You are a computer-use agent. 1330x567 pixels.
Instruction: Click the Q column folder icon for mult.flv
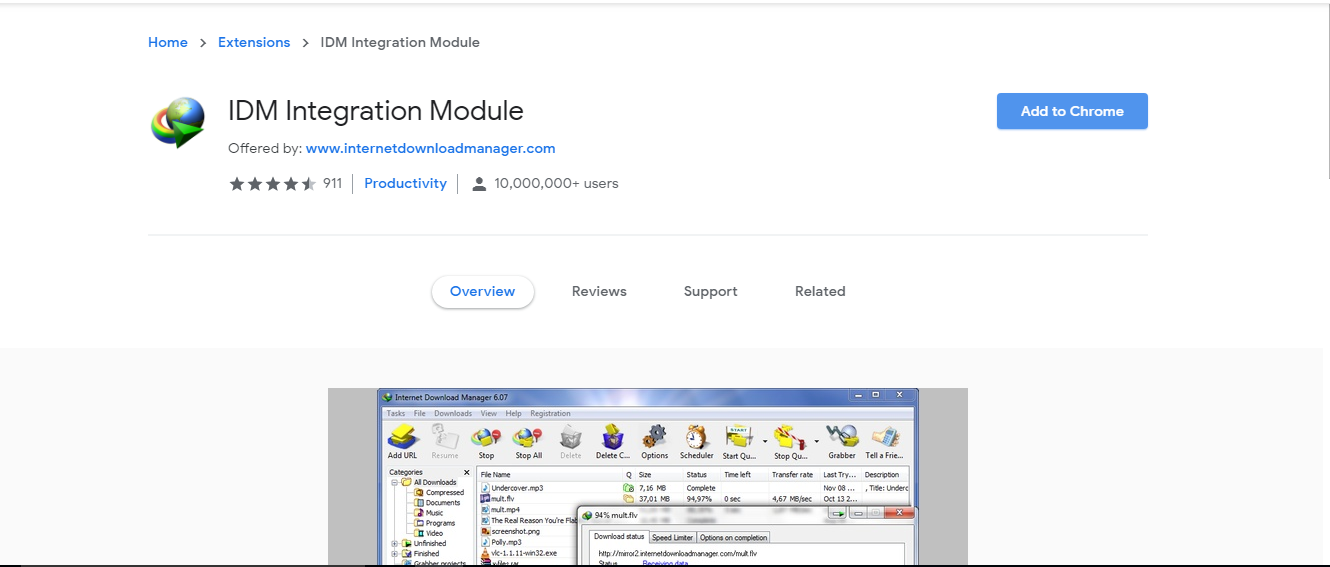[x=629, y=498]
